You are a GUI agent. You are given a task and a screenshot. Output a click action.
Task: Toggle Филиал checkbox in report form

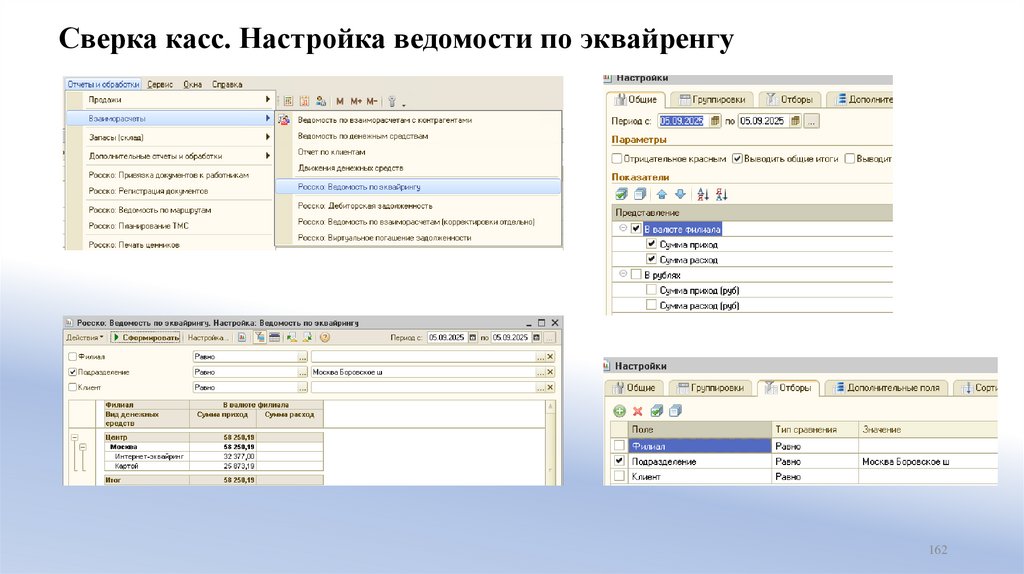72,357
